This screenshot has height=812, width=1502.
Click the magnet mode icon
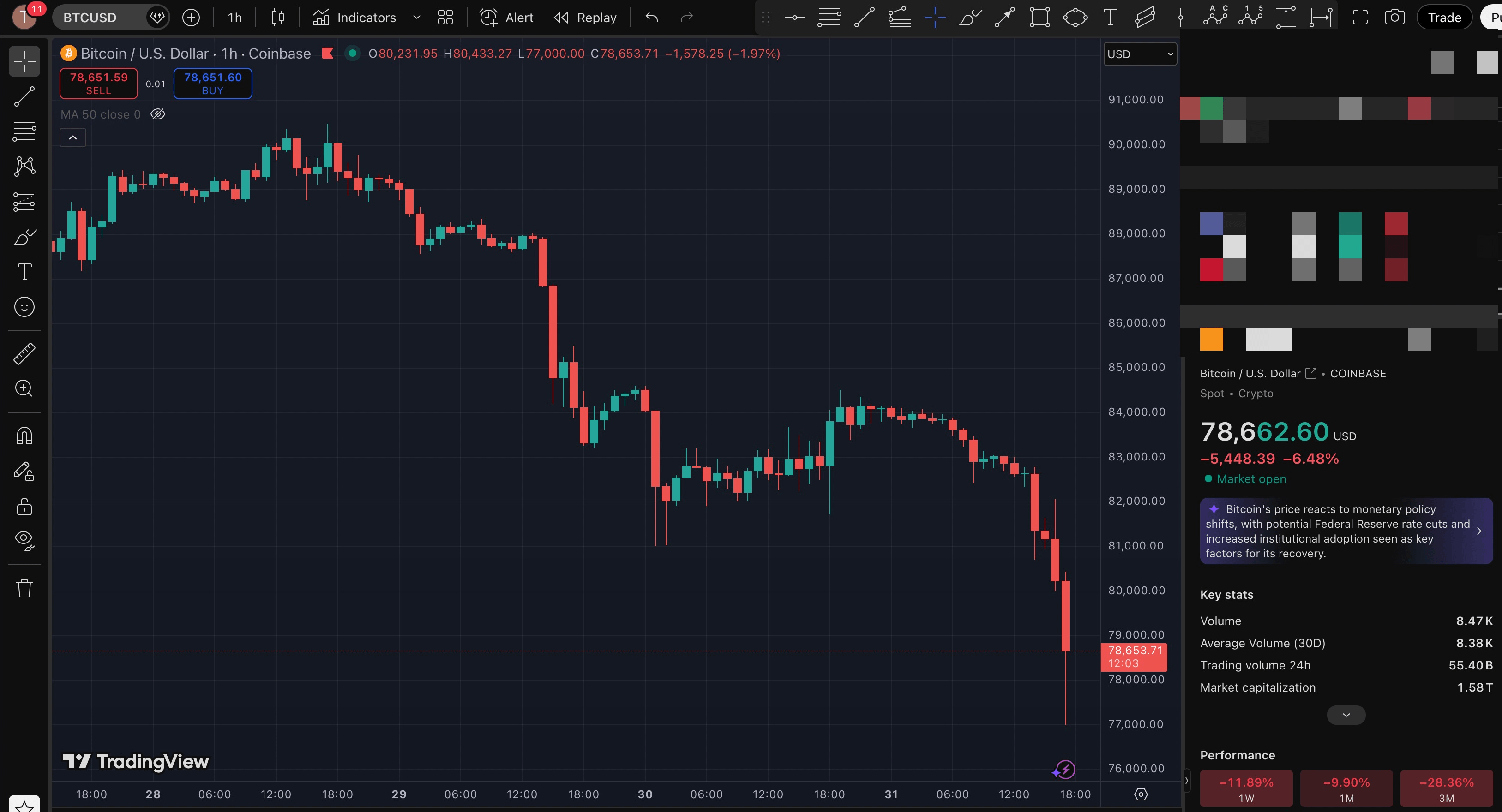coord(24,436)
